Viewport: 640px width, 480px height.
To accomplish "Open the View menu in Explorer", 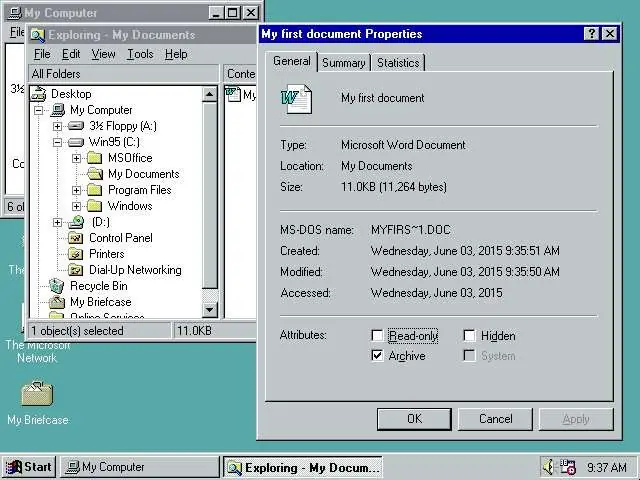I will (103, 54).
